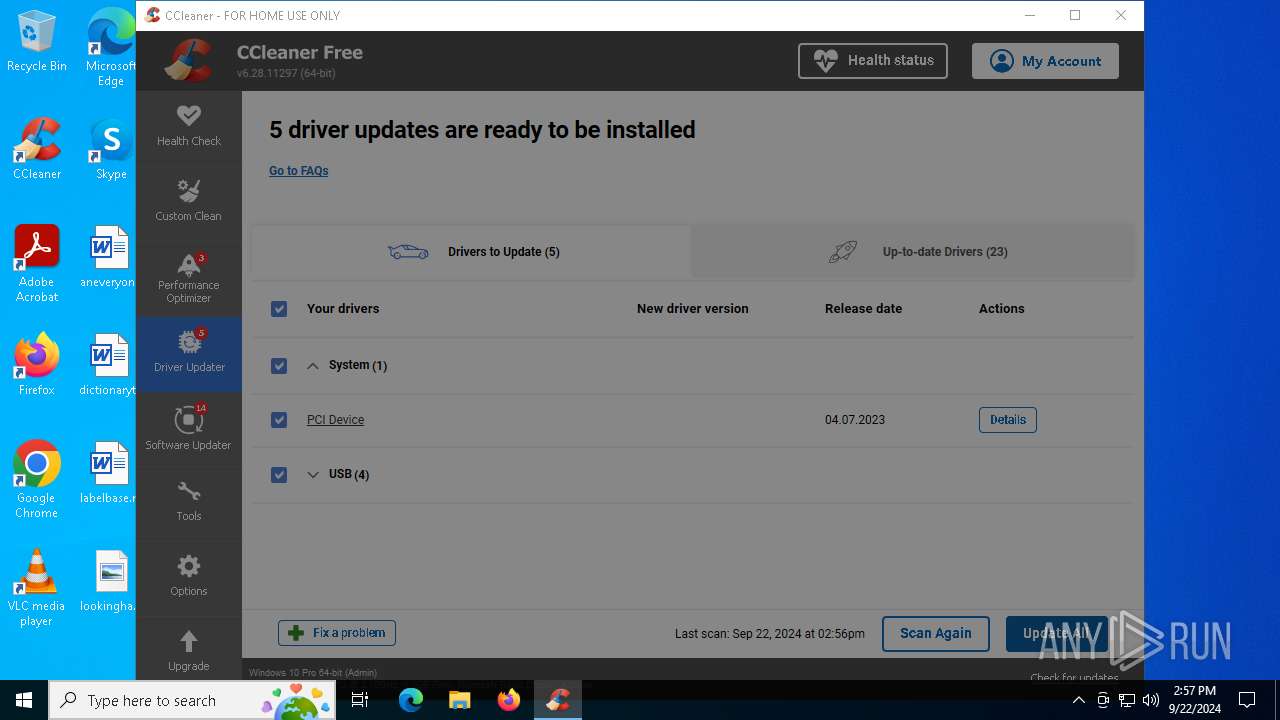Image resolution: width=1280 pixels, height=720 pixels.
Task: Go to Performance Optimizer
Action: 189,278
